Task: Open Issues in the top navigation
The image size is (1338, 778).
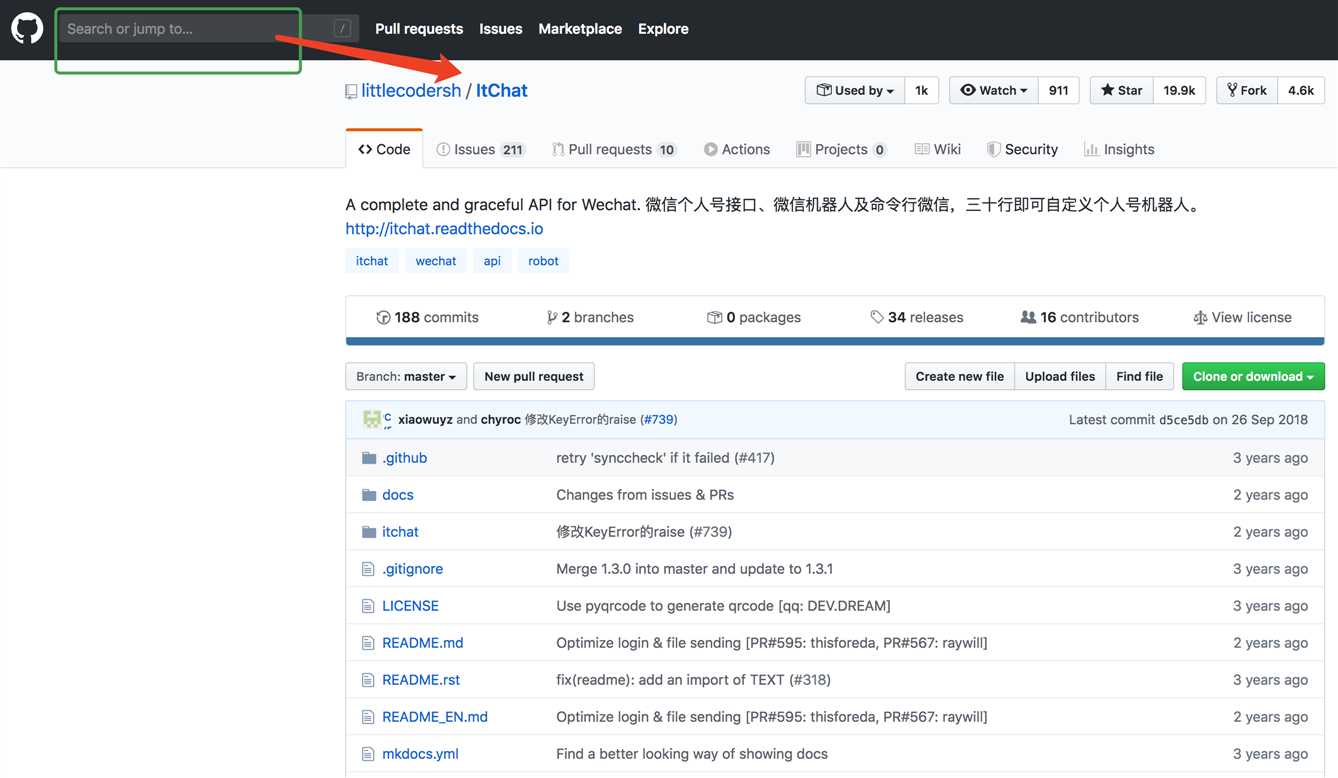Action: coord(500,29)
